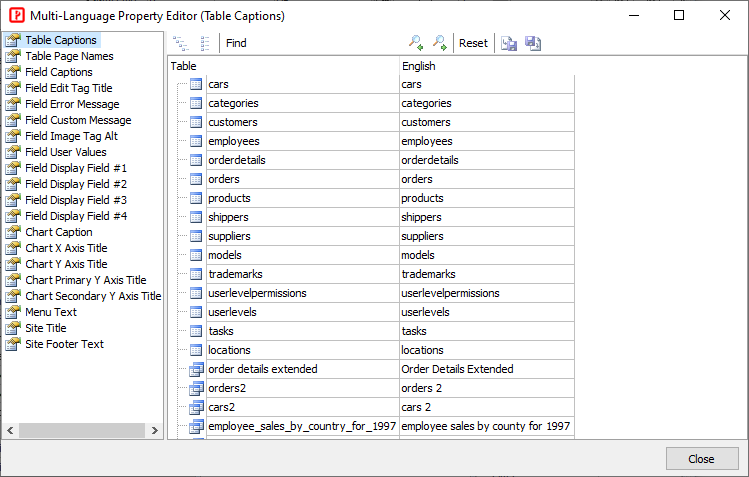Click the last disk icon in toolbar
The image size is (749, 477).
[532, 43]
